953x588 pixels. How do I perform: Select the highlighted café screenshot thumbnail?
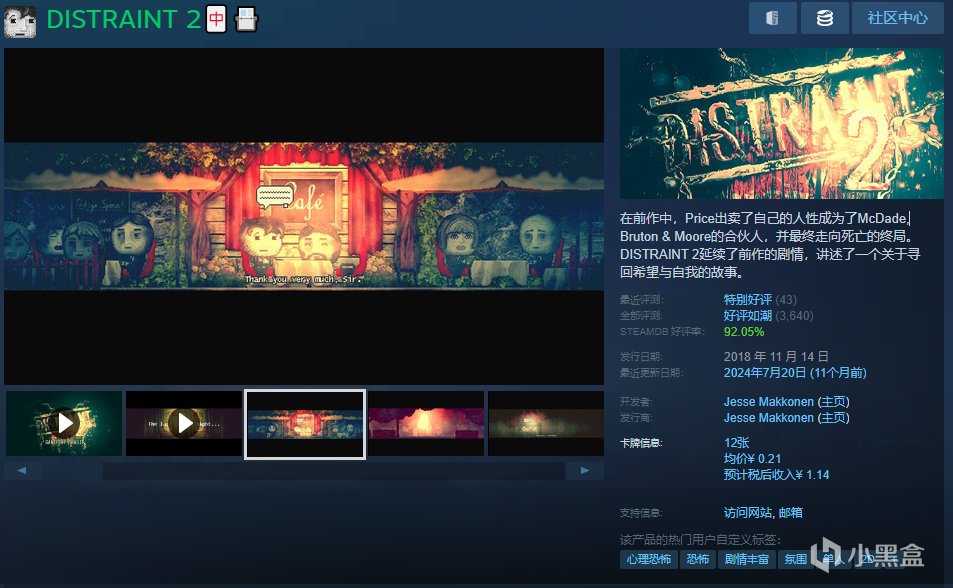[x=304, y=424]
